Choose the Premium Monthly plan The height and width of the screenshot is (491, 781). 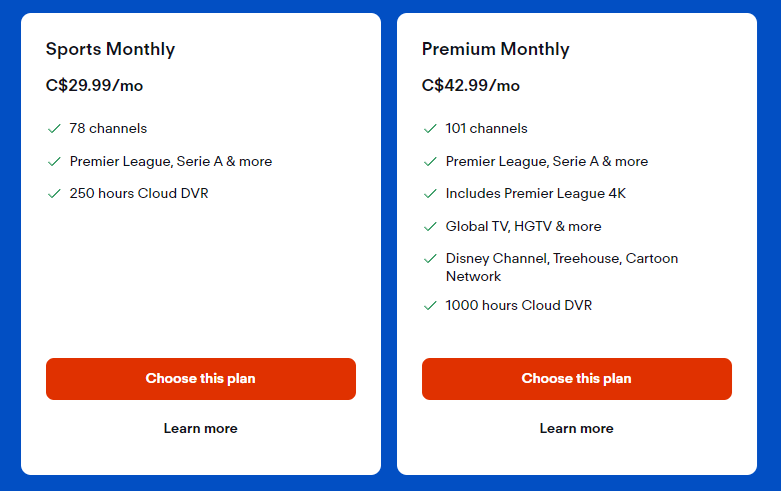tap(577, 379)
